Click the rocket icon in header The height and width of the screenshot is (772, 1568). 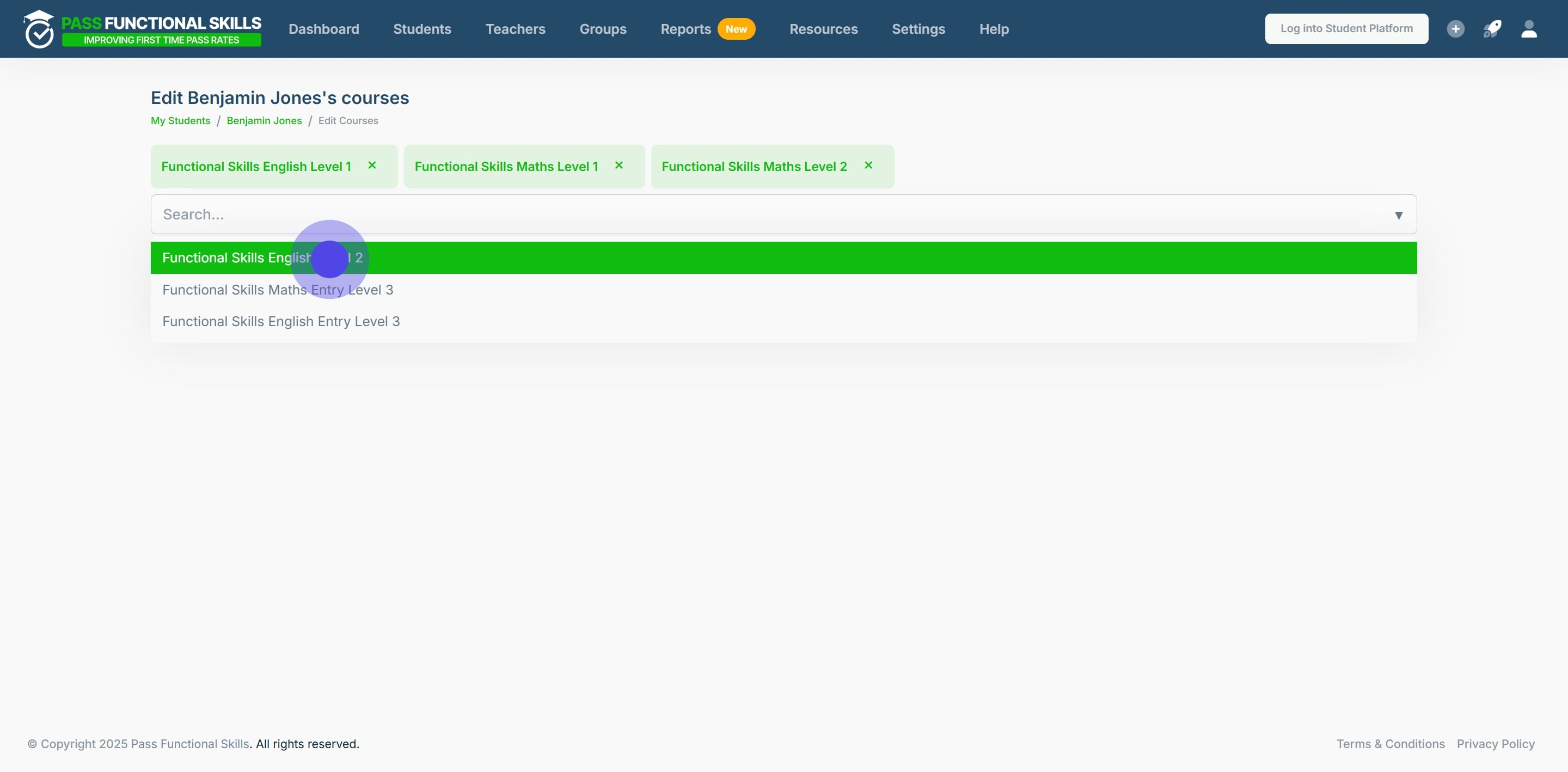click(1492, 29)
